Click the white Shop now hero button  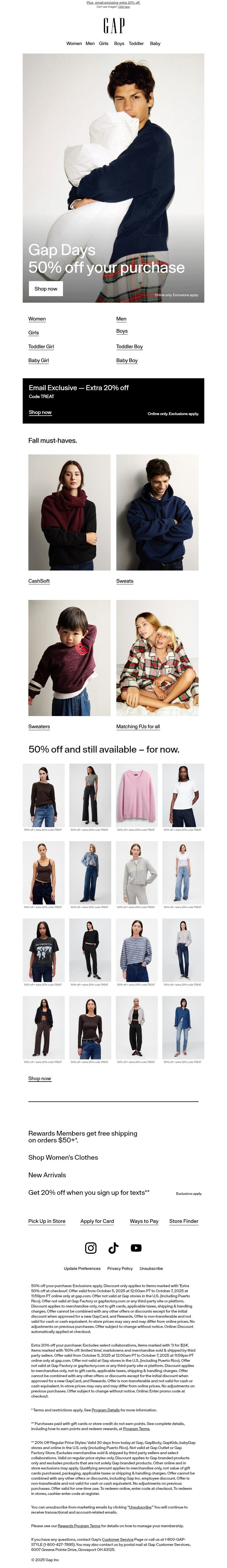(x=46, y=289)
